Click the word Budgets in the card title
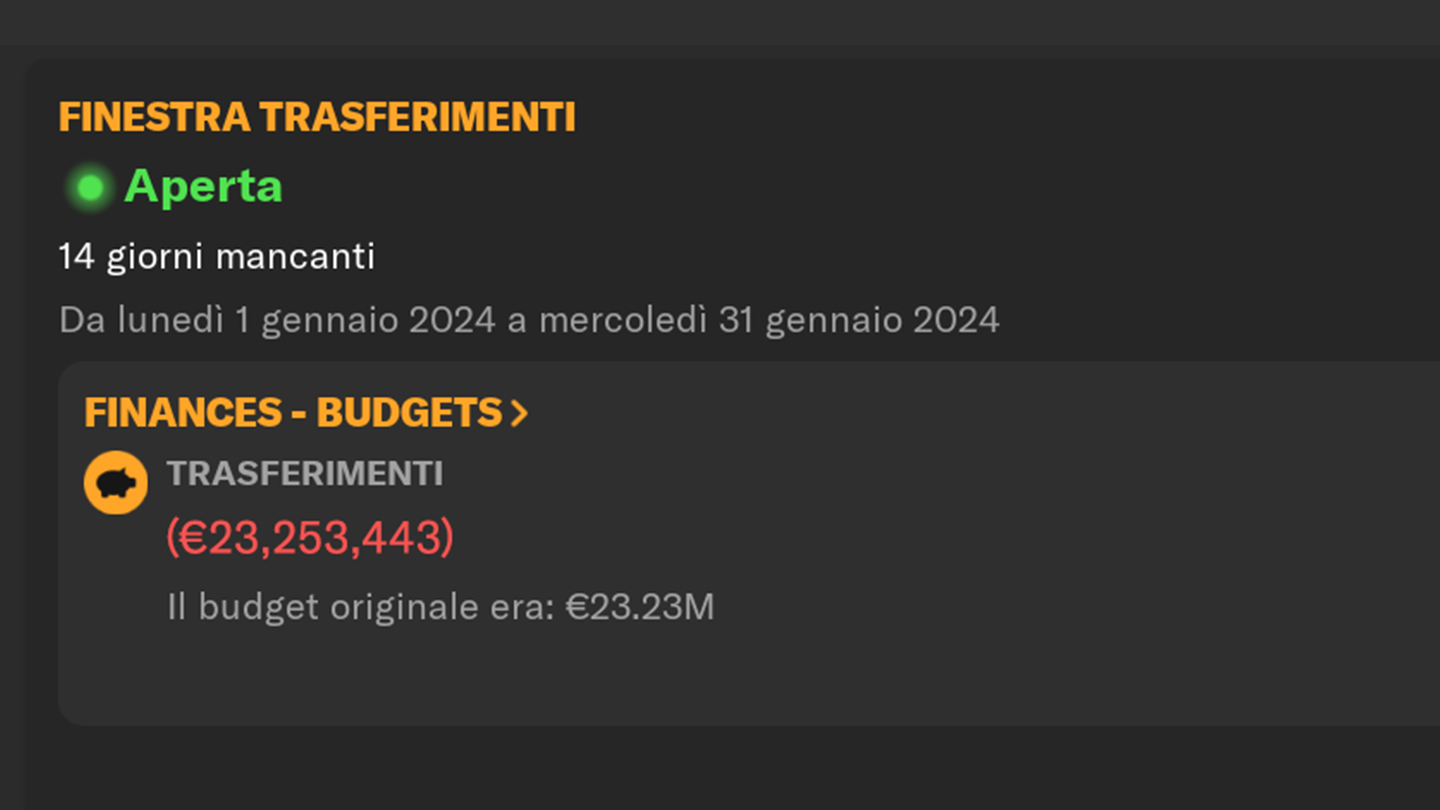Viewport: 1440px width, 810px height. (410, 413)
